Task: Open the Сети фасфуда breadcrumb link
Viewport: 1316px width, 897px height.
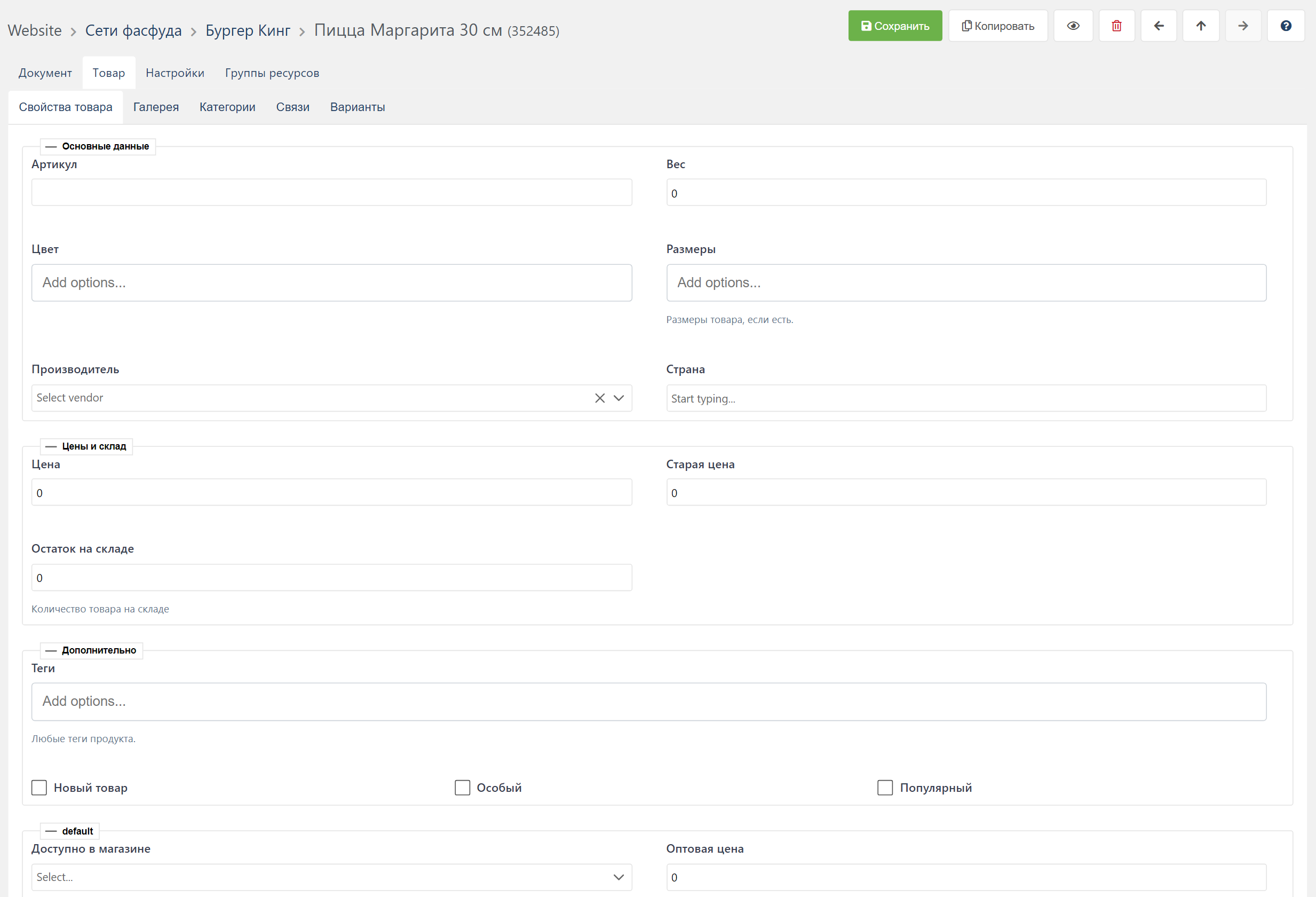Action: click(x=133, y=30)
